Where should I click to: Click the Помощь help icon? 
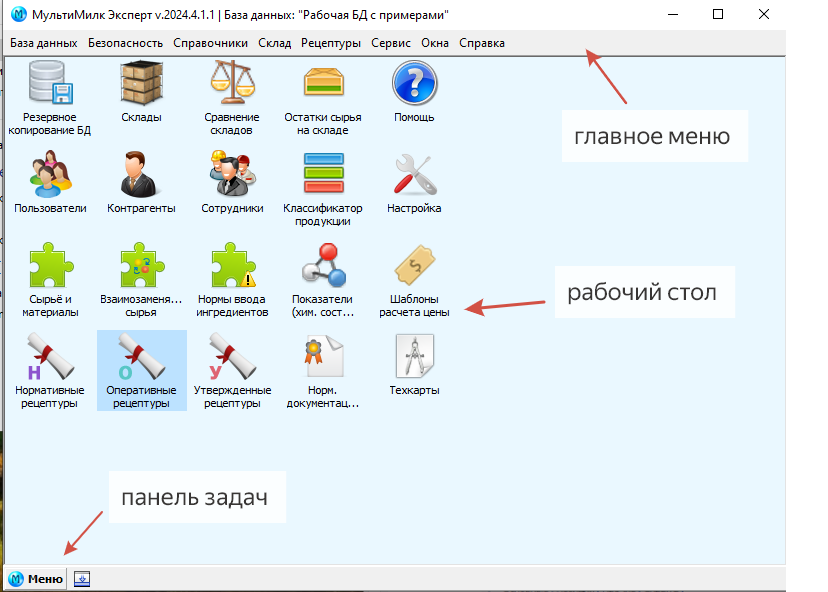(x=414, y=83)
